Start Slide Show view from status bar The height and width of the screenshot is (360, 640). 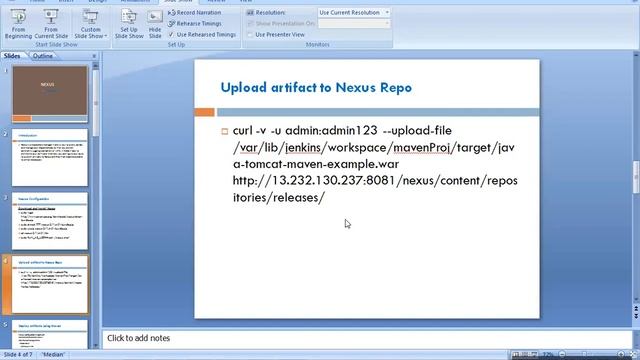click(533, 354)
